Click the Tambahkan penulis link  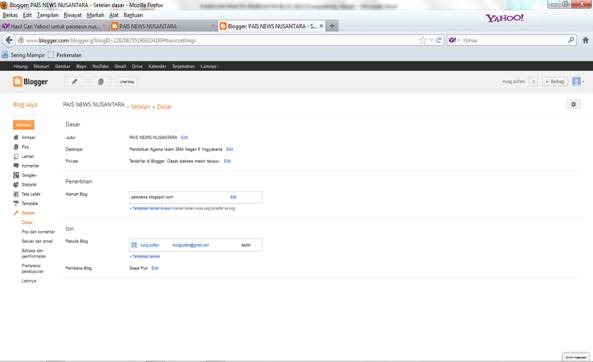point(145,256)
